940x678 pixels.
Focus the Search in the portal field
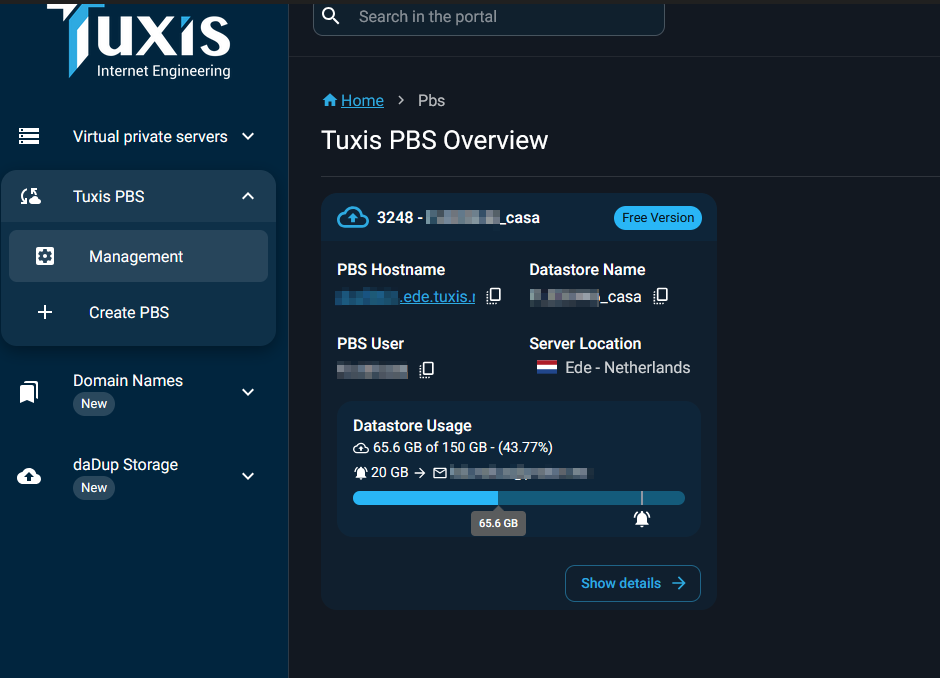489,17
